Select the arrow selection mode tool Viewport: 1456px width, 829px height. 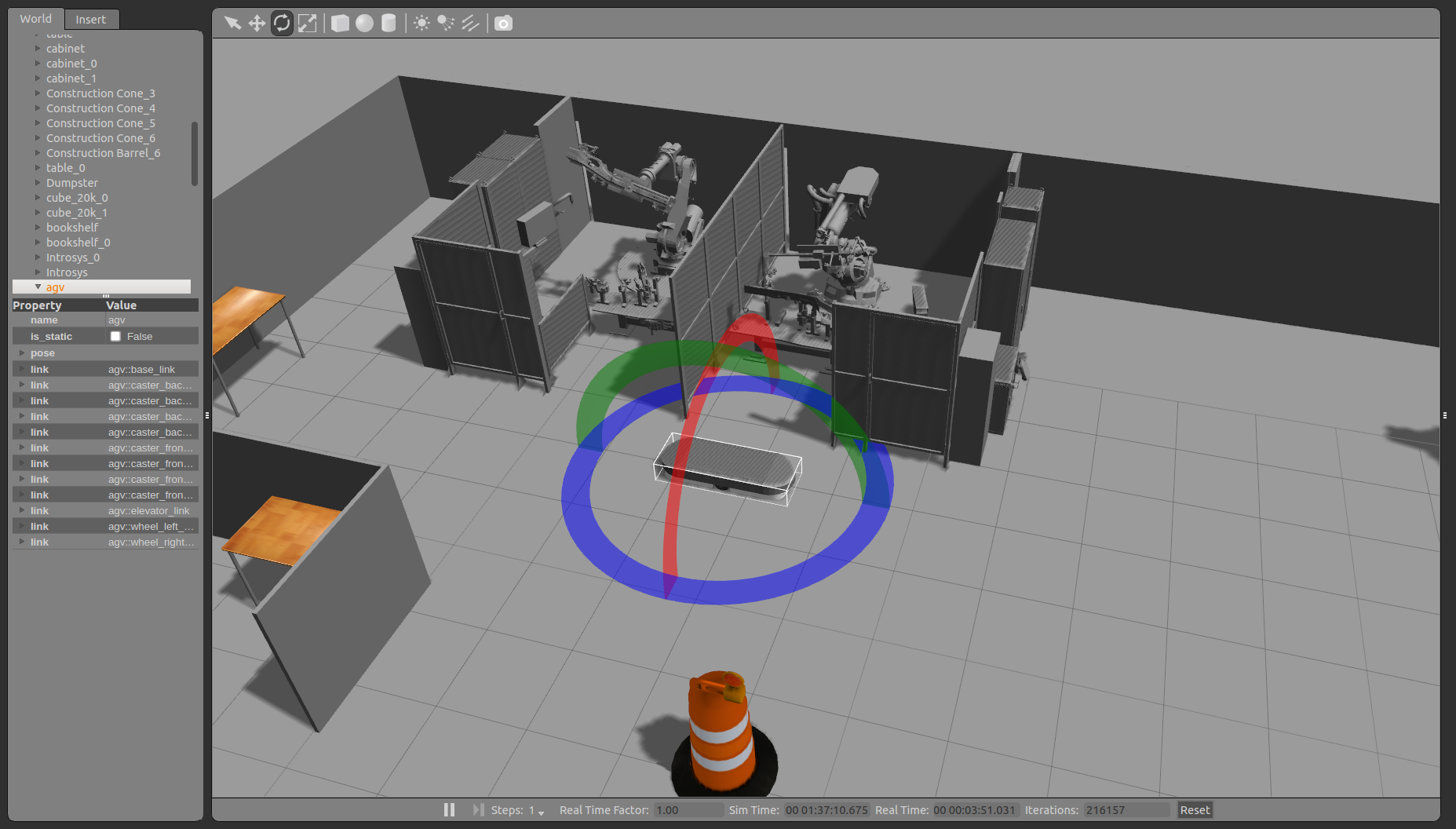[x=232, y=23]
